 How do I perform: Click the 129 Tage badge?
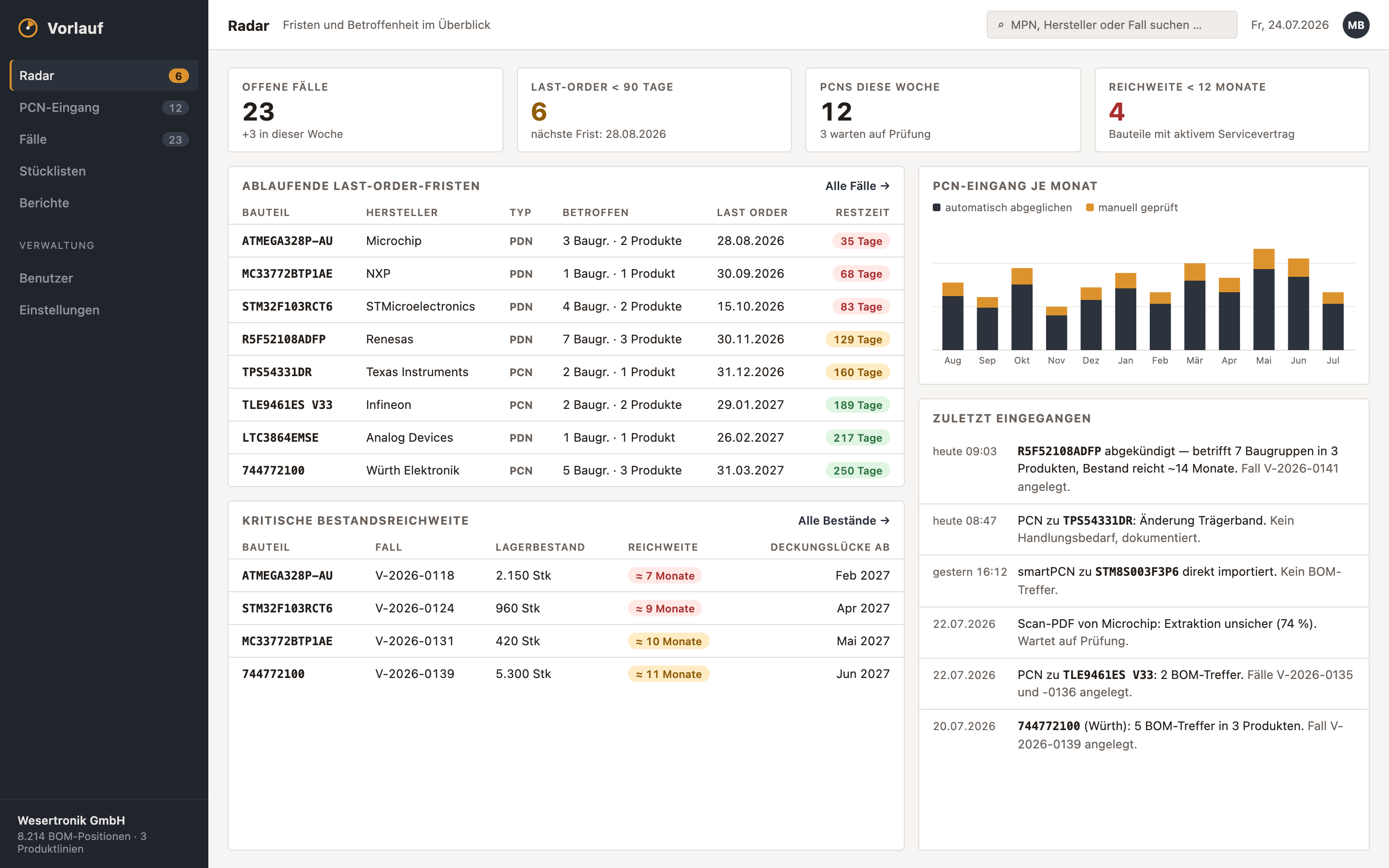pyautogui.click(x=858, y=339)
